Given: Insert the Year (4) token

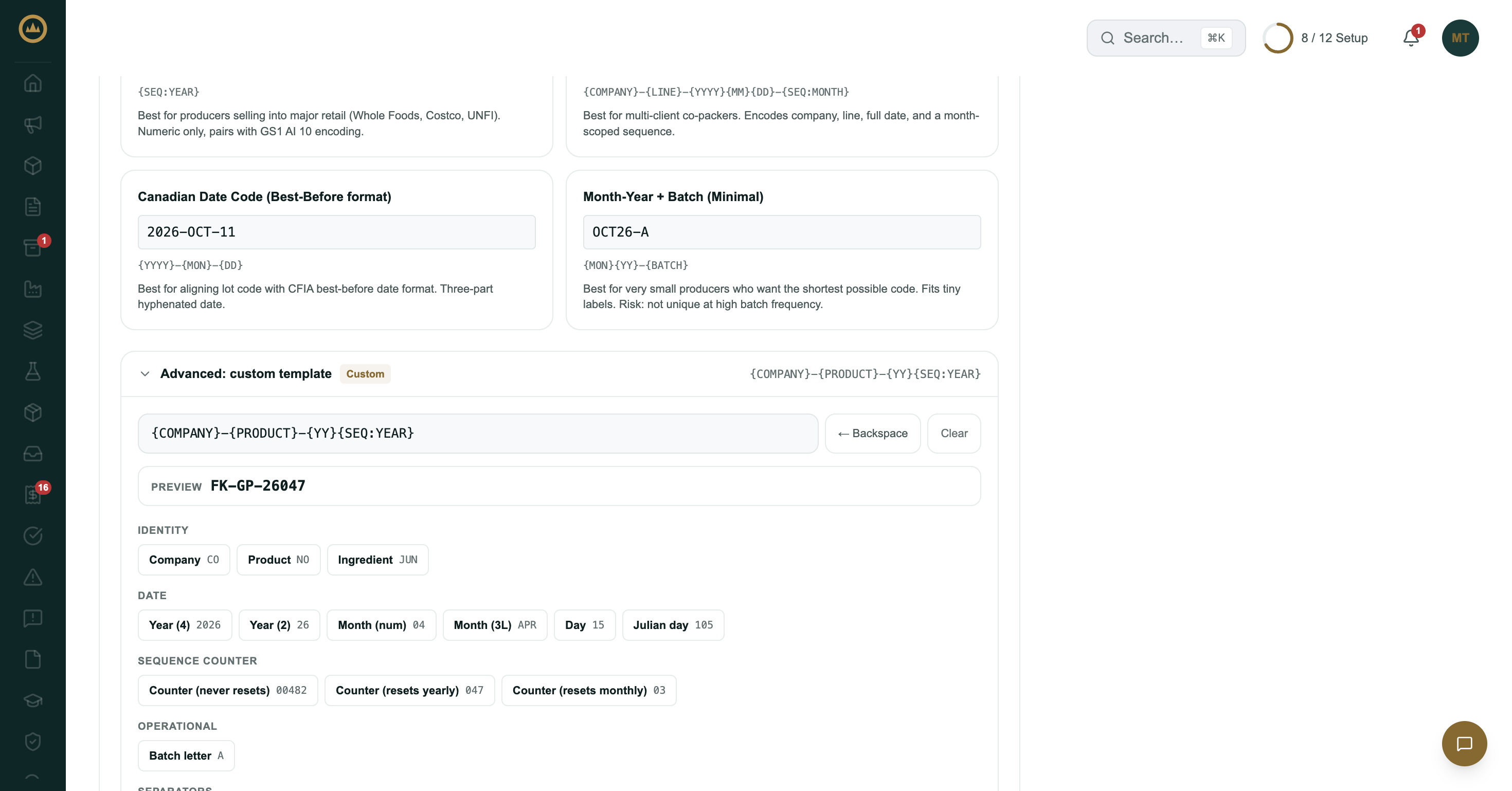Looking at the screenshot, I should tap(185, 625).
